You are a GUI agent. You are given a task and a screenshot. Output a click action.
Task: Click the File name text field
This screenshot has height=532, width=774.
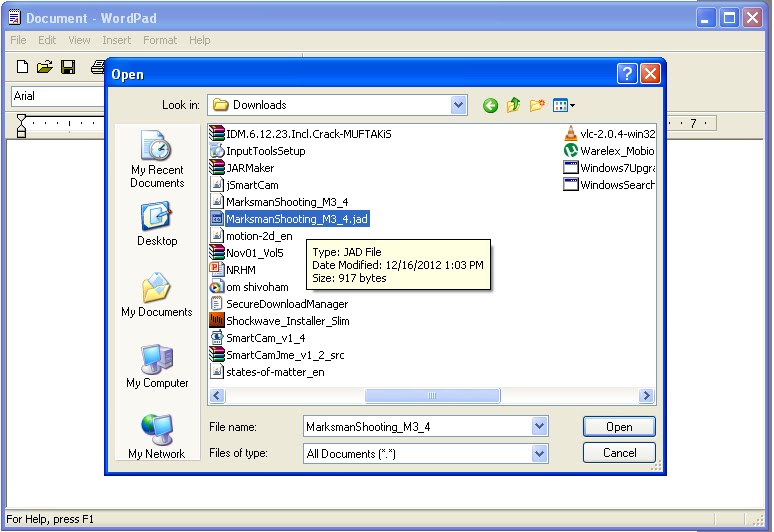point(418,426)
